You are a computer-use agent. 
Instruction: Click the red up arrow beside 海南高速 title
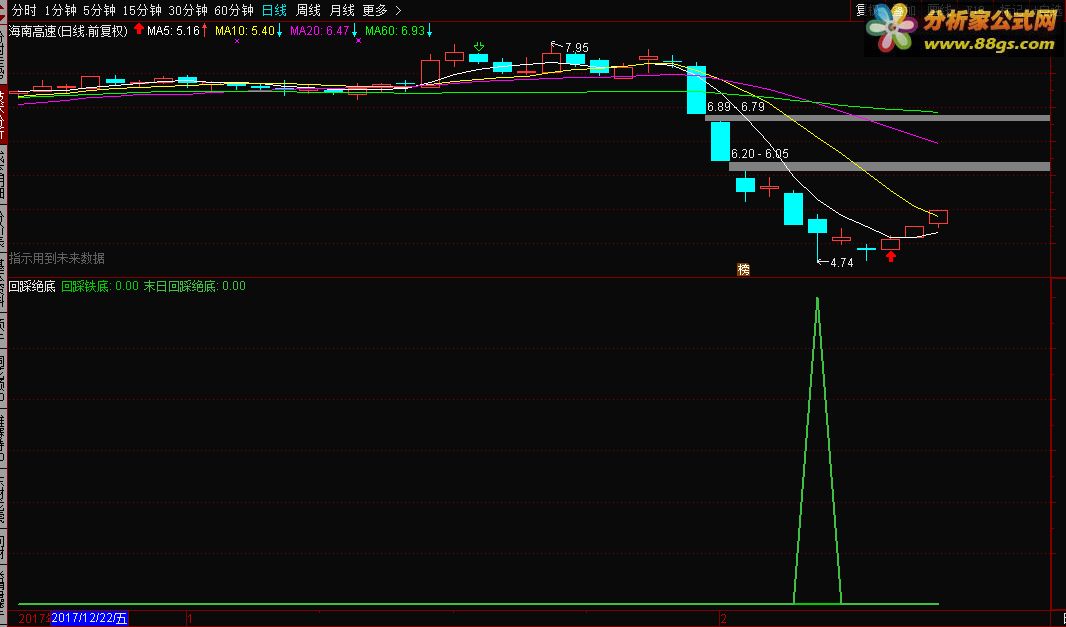point(139,29)
